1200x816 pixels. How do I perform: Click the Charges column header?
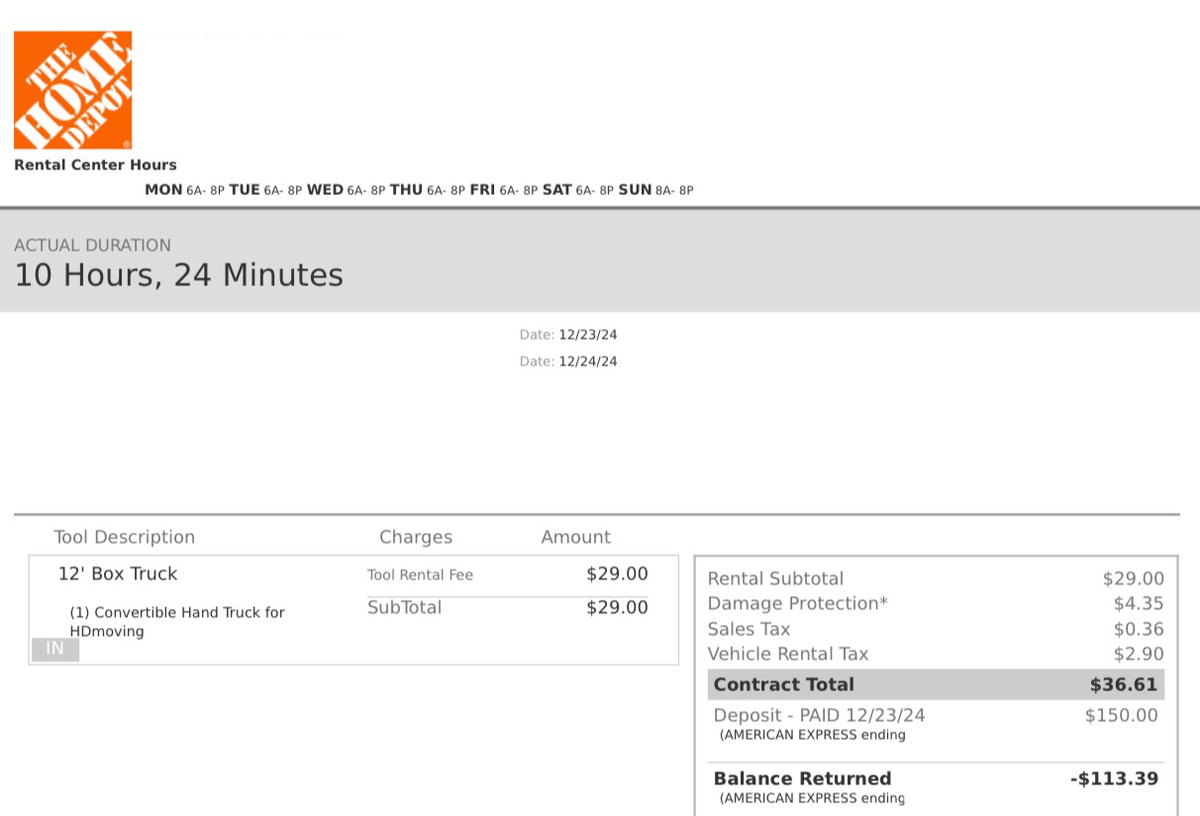pos(416,537)
